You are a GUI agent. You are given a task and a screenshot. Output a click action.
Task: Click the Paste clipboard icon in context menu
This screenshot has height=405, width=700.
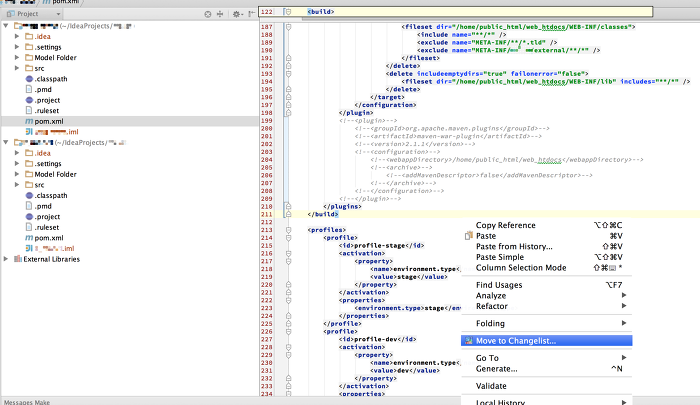[x=468, y=236]
